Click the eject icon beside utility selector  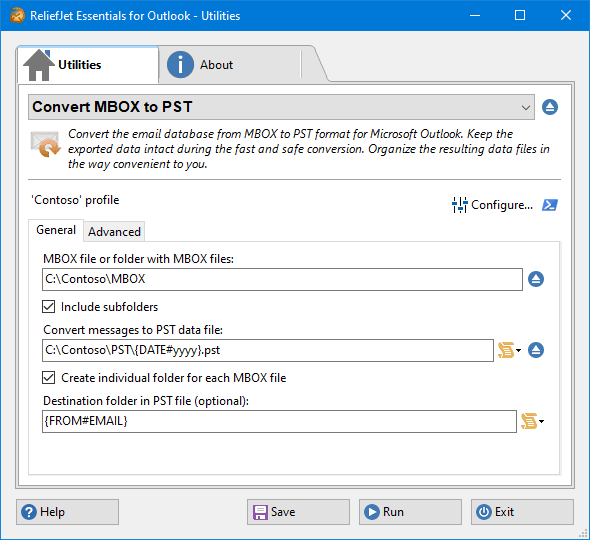pyautogui.click(x=550, y=107)
